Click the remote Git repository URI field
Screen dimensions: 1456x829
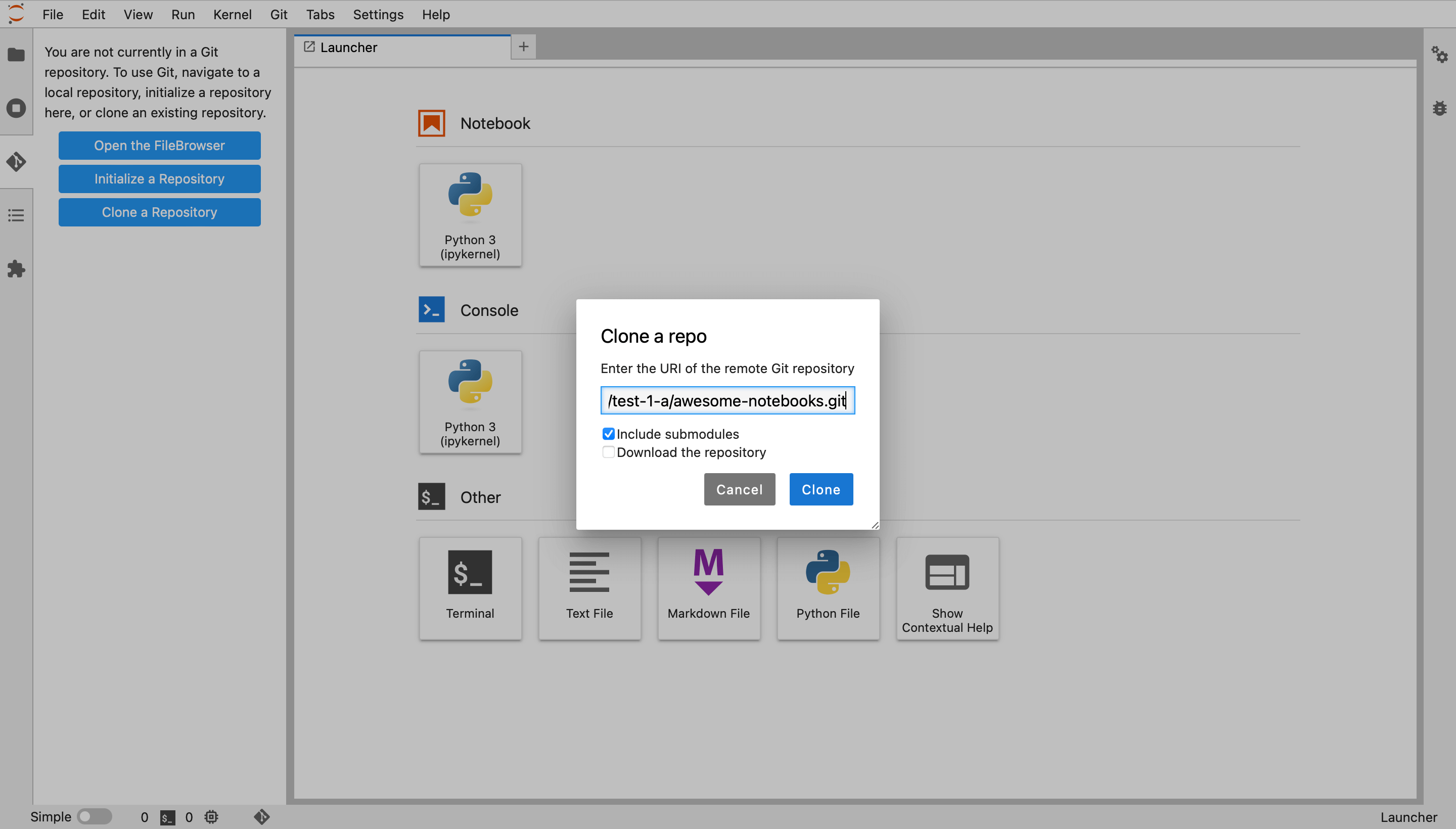(727, 400)
